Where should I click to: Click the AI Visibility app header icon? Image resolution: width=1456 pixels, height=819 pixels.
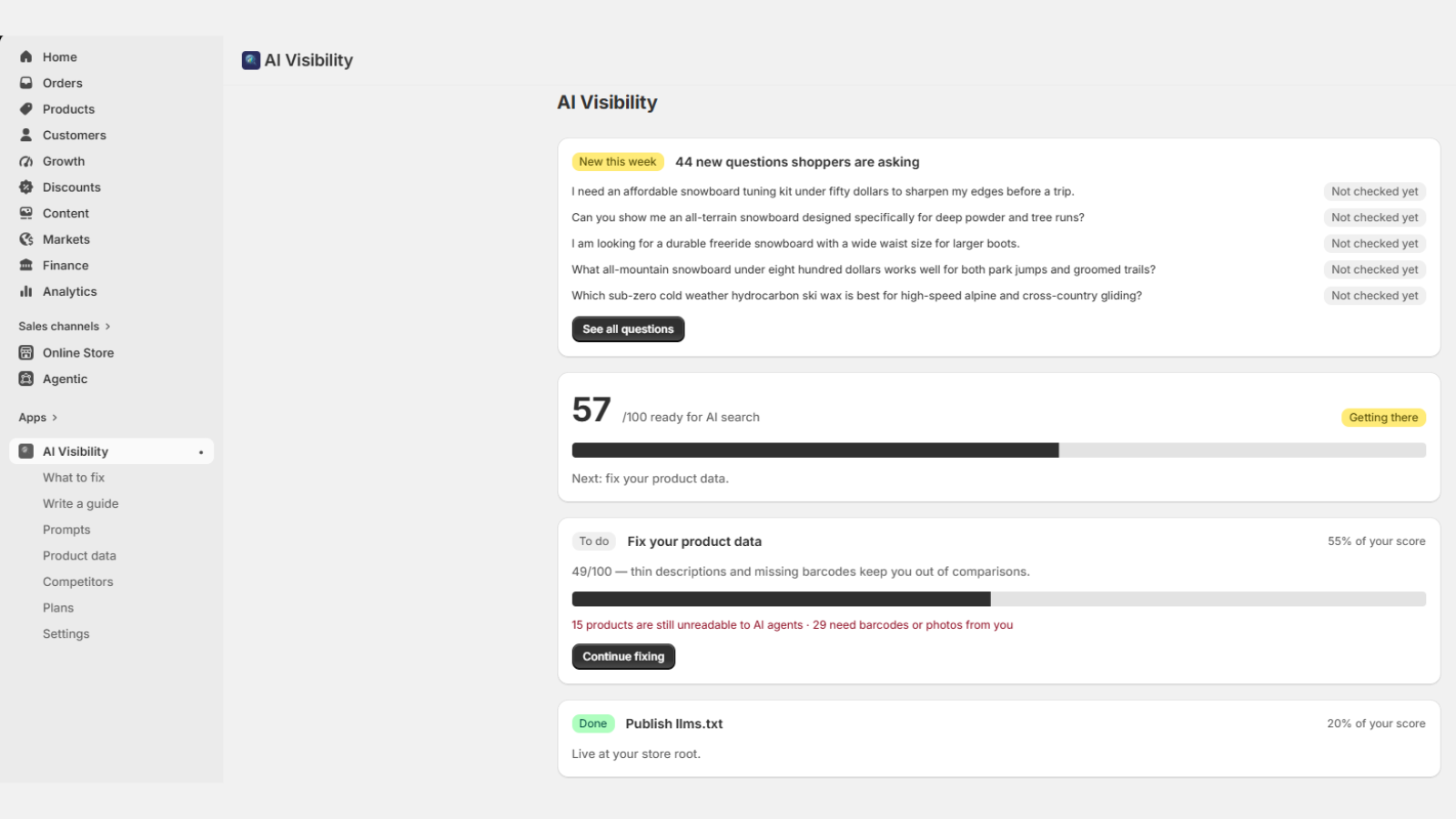click(251, 60)
